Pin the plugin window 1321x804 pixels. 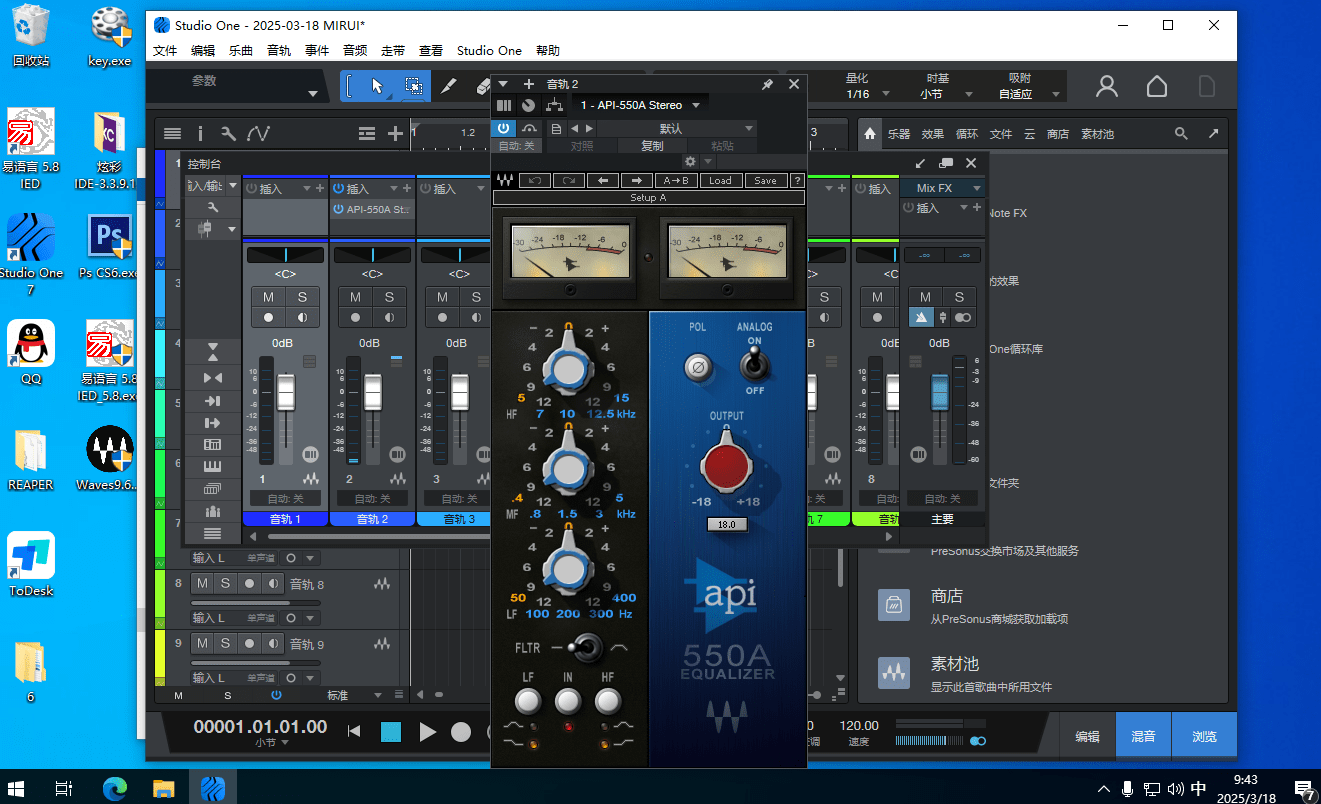(x=767, y=85)
